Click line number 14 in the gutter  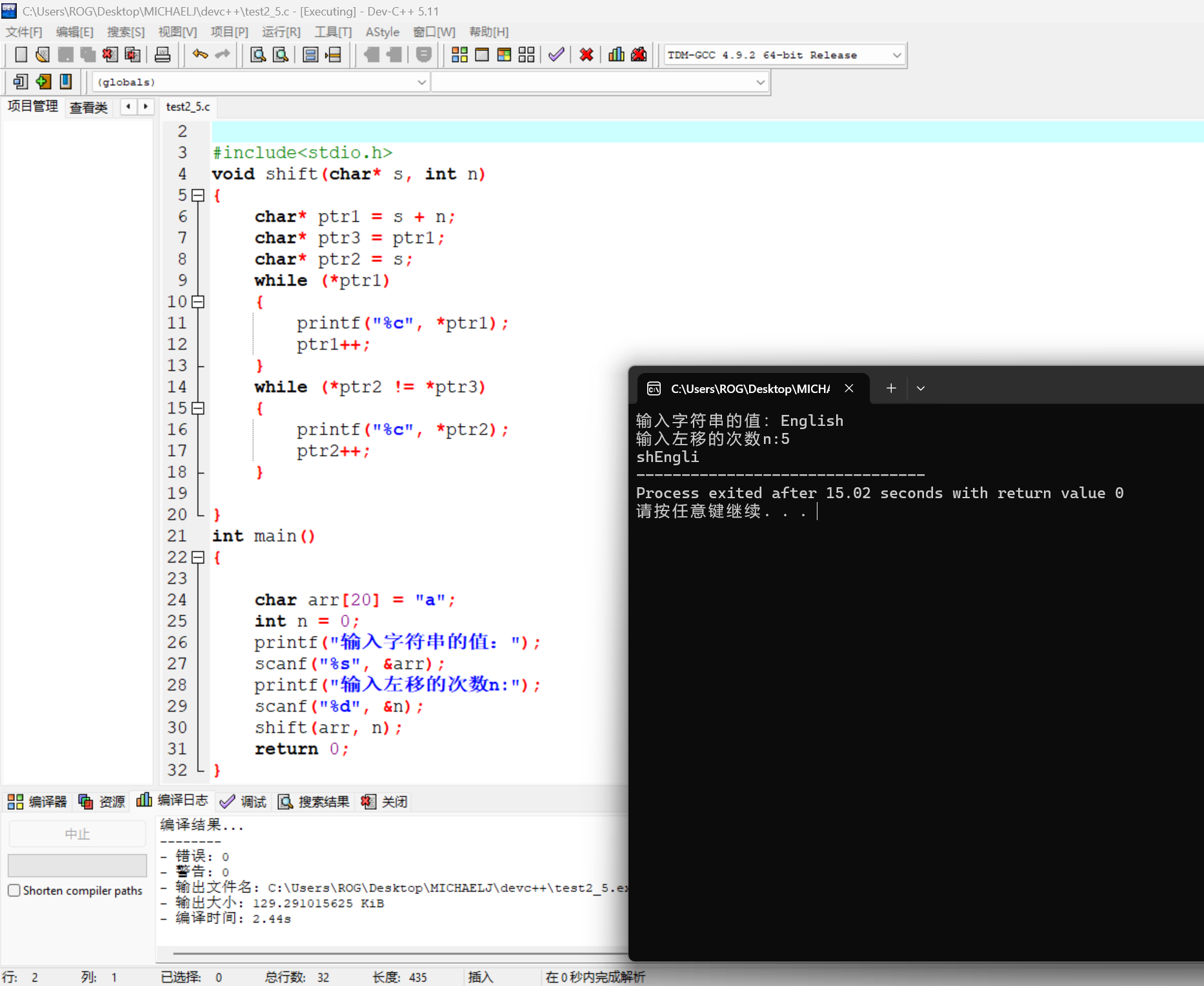coord(177,387)
